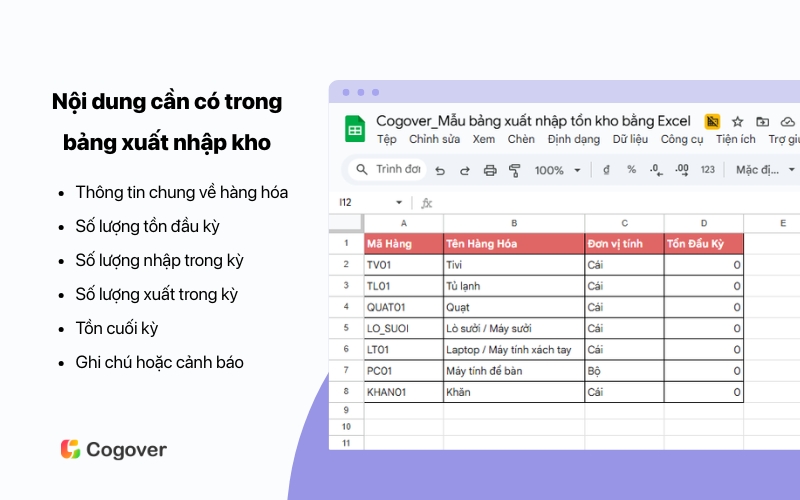The height and width of the screenshot is (500, 800).
Task: Apply percent format
Action: pos(631,170)
